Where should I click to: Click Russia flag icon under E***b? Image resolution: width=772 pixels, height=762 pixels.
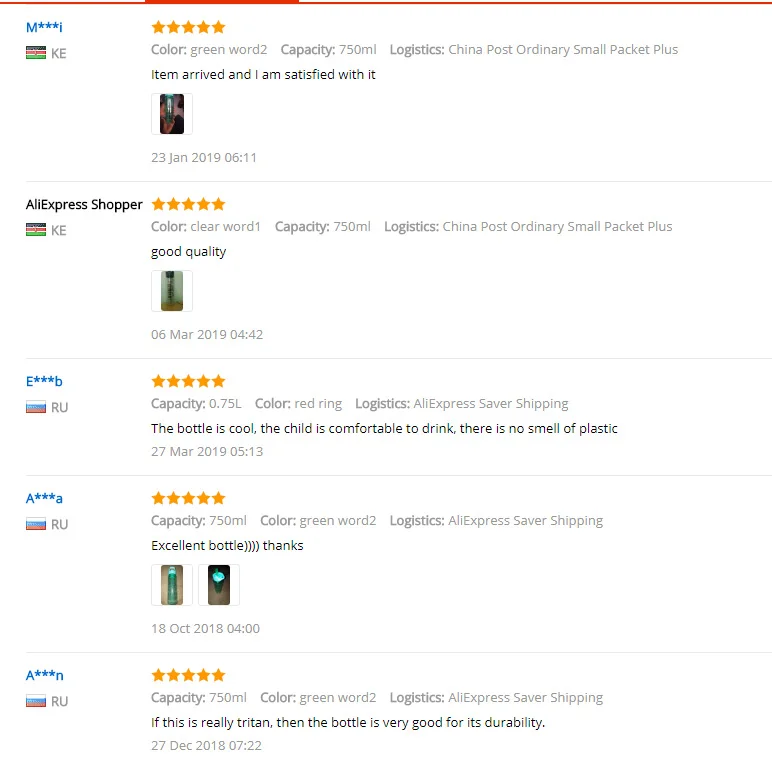click(x=36, y=407)
